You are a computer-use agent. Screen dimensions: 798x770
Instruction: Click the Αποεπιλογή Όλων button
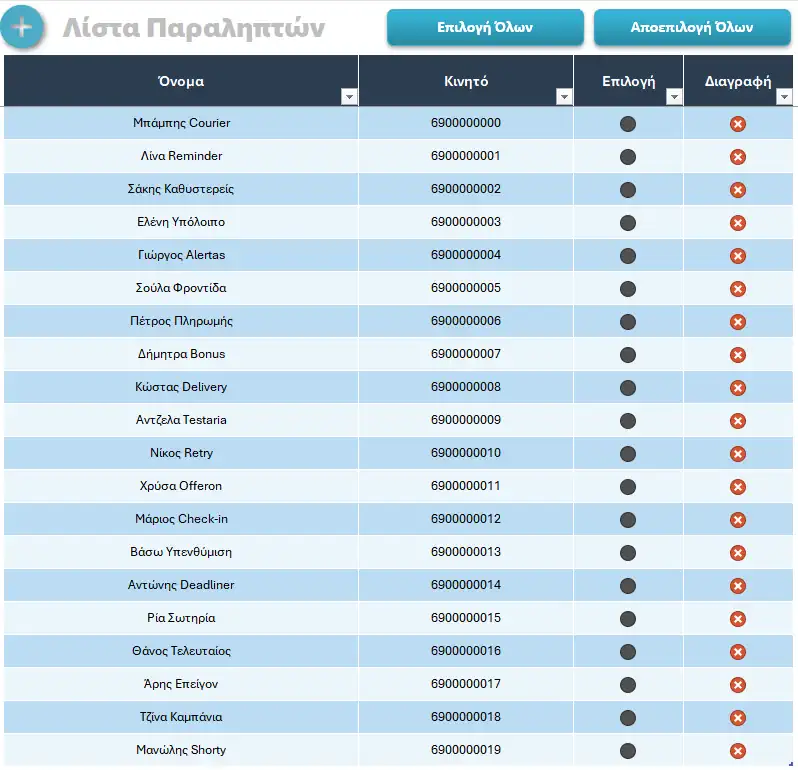tap(692, 27)
